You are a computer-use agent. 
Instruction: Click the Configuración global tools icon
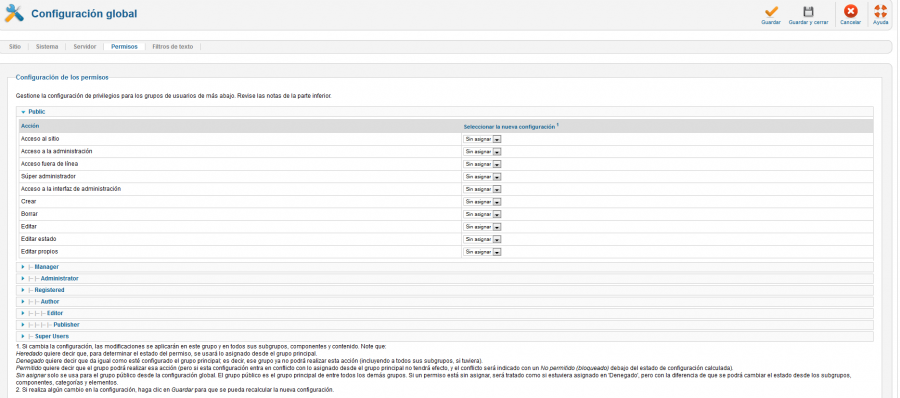point(14,13)
